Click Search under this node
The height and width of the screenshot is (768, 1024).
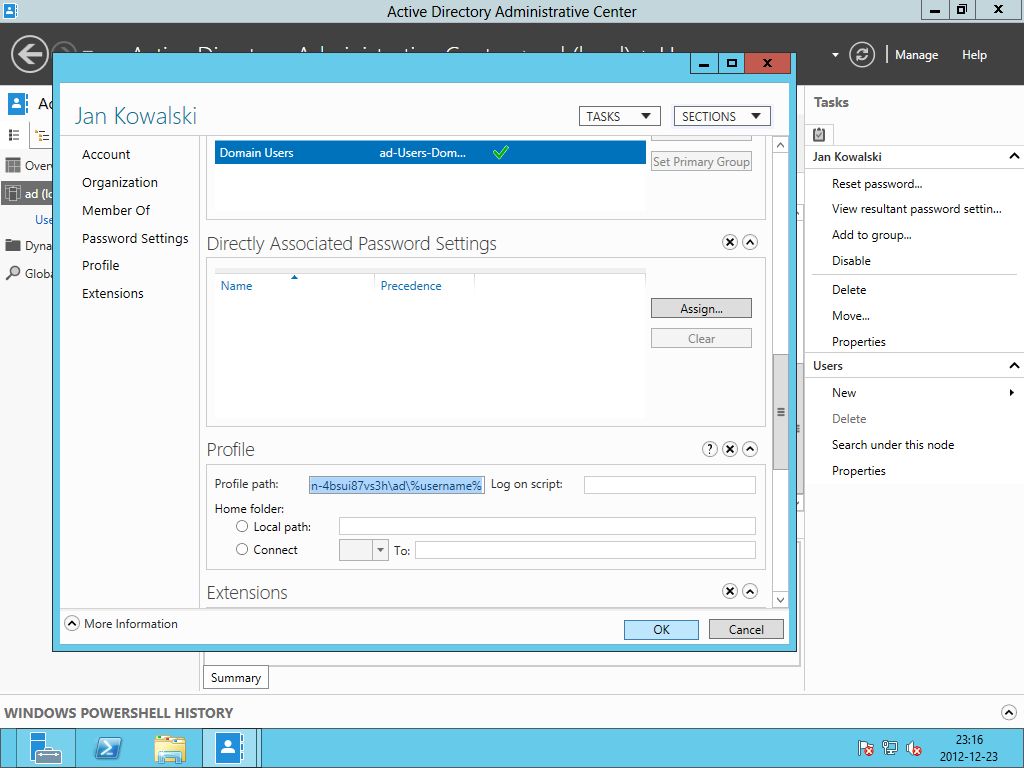tap(893, 445)
